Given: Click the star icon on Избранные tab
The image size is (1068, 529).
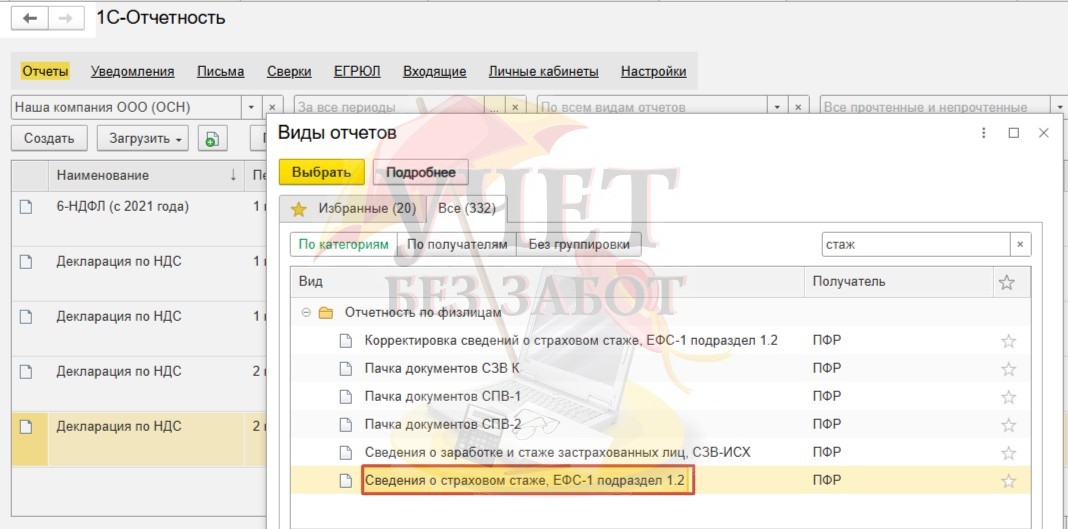Looking at the screenshot, I should tap(298, 209).
